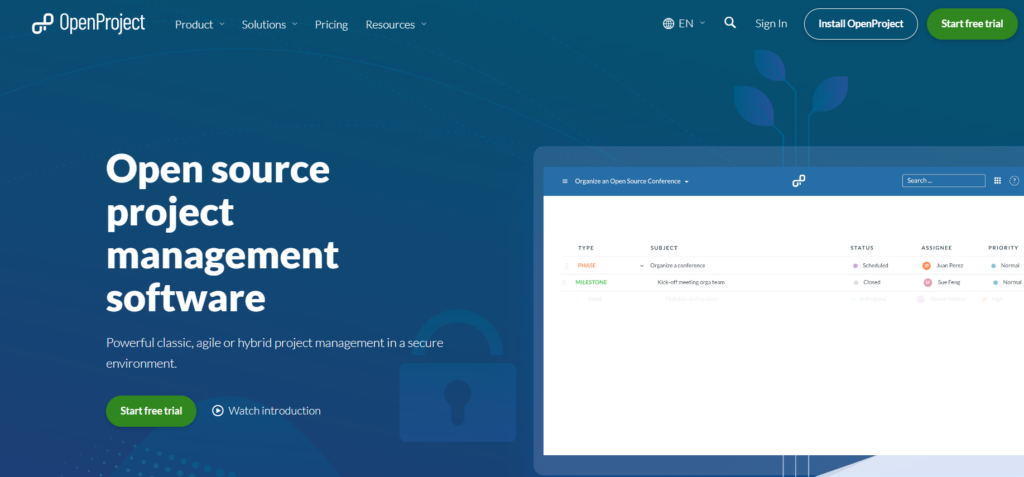Collapse the Organize a conference row
Viewport: 1024px width, 477px height.
[642, 266]
